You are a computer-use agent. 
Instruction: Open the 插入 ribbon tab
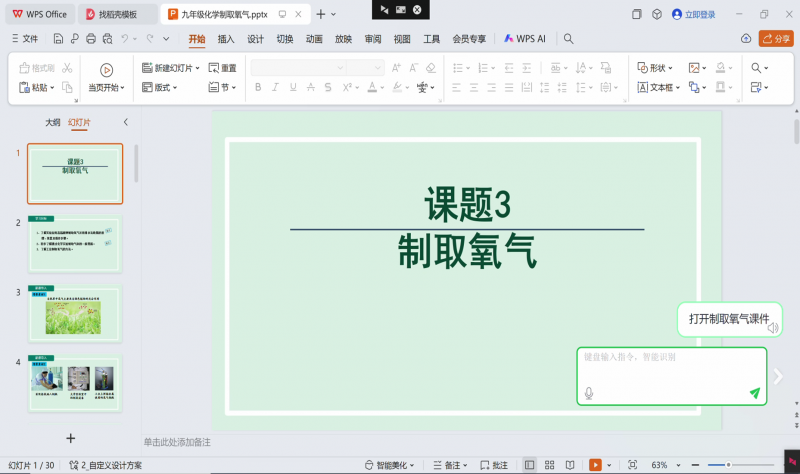[226, 39]
